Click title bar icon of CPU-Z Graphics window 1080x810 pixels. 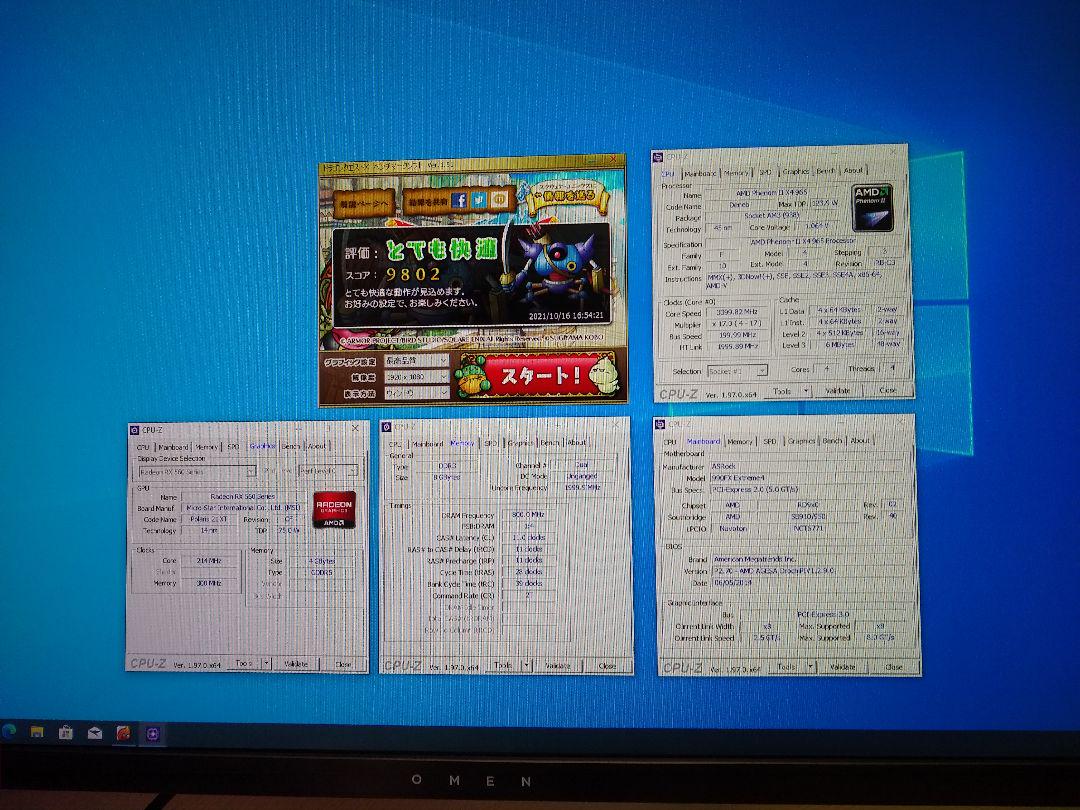[134, 430]
